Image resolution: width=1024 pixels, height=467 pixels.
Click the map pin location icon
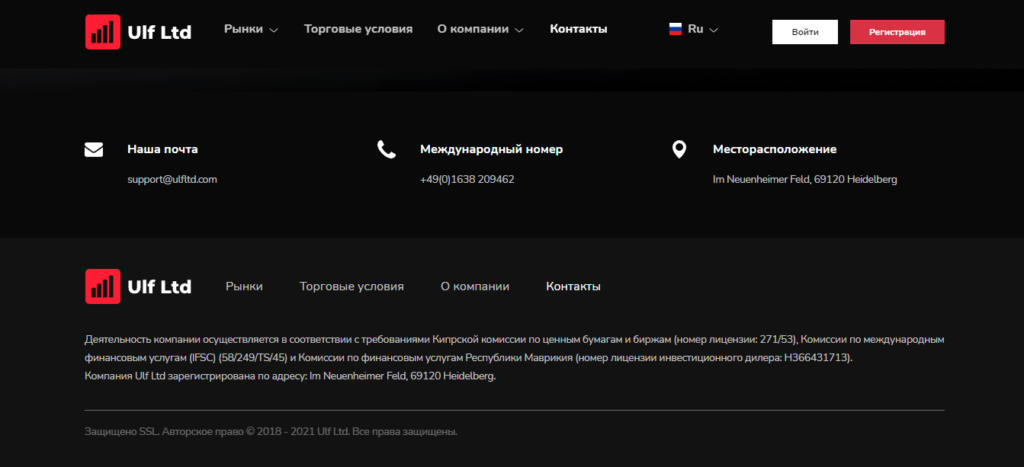click(679, 150)
